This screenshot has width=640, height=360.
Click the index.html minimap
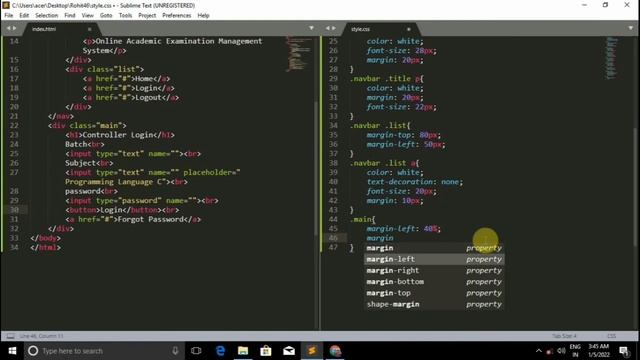299,54
